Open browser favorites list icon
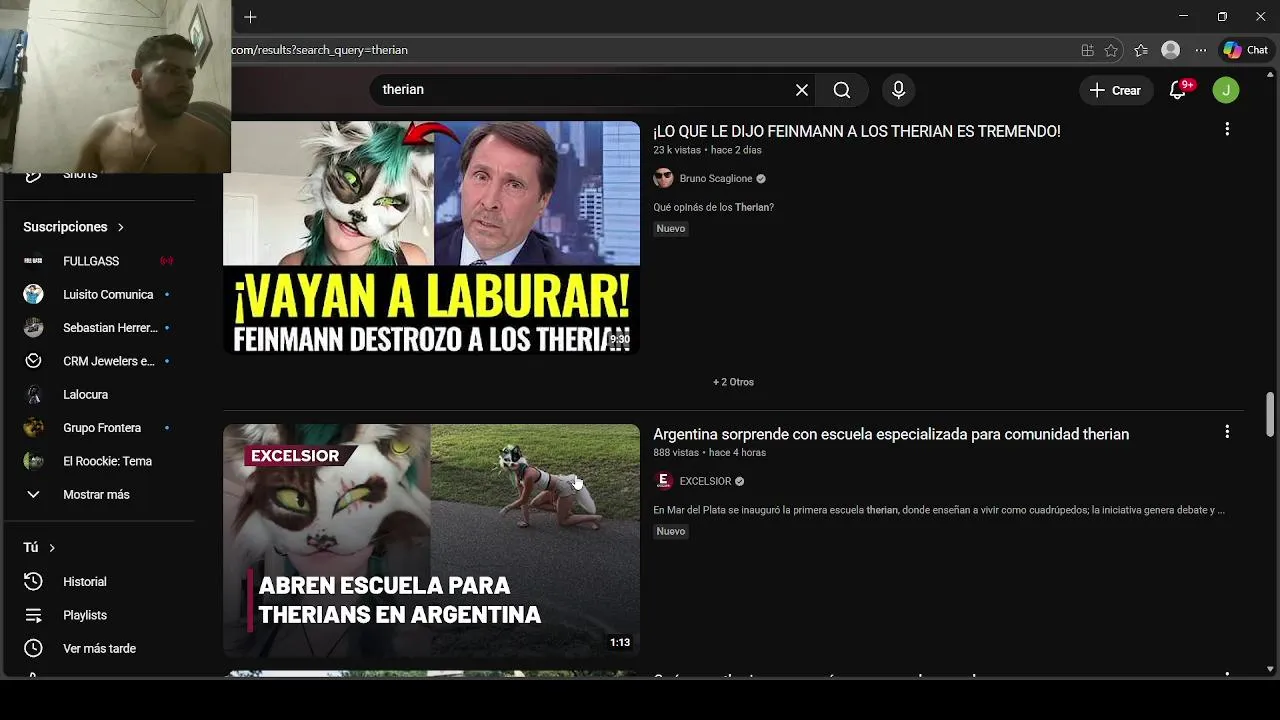 (x=1141, y=50)
